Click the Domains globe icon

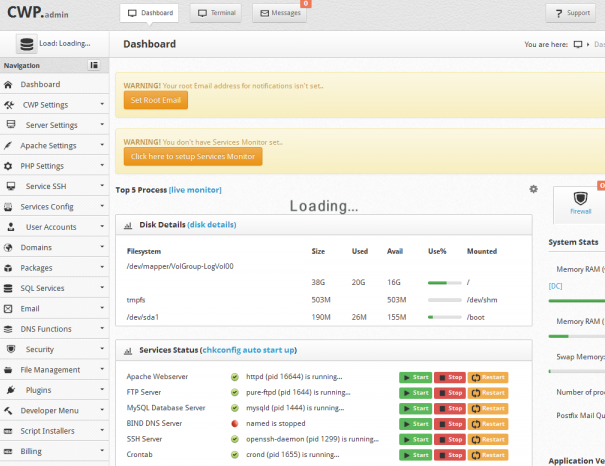tap(8, 247)
